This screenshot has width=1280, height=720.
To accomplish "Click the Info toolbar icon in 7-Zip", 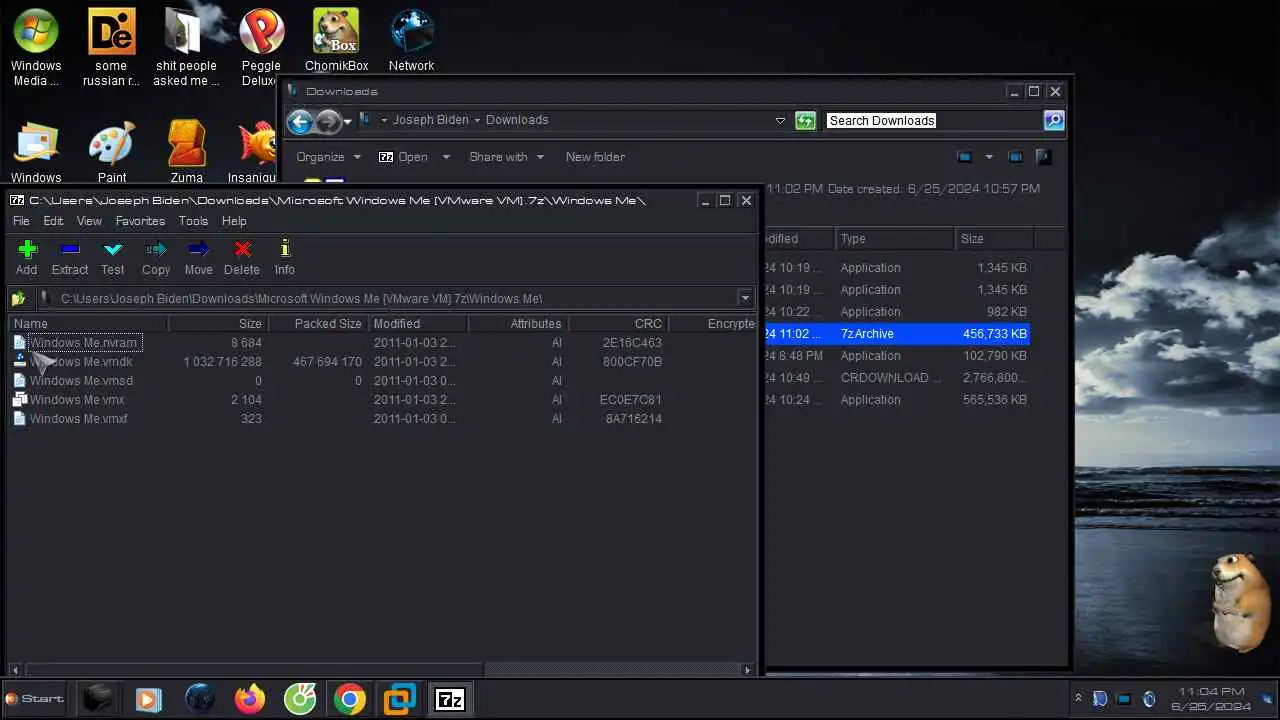I will [285, 257].
